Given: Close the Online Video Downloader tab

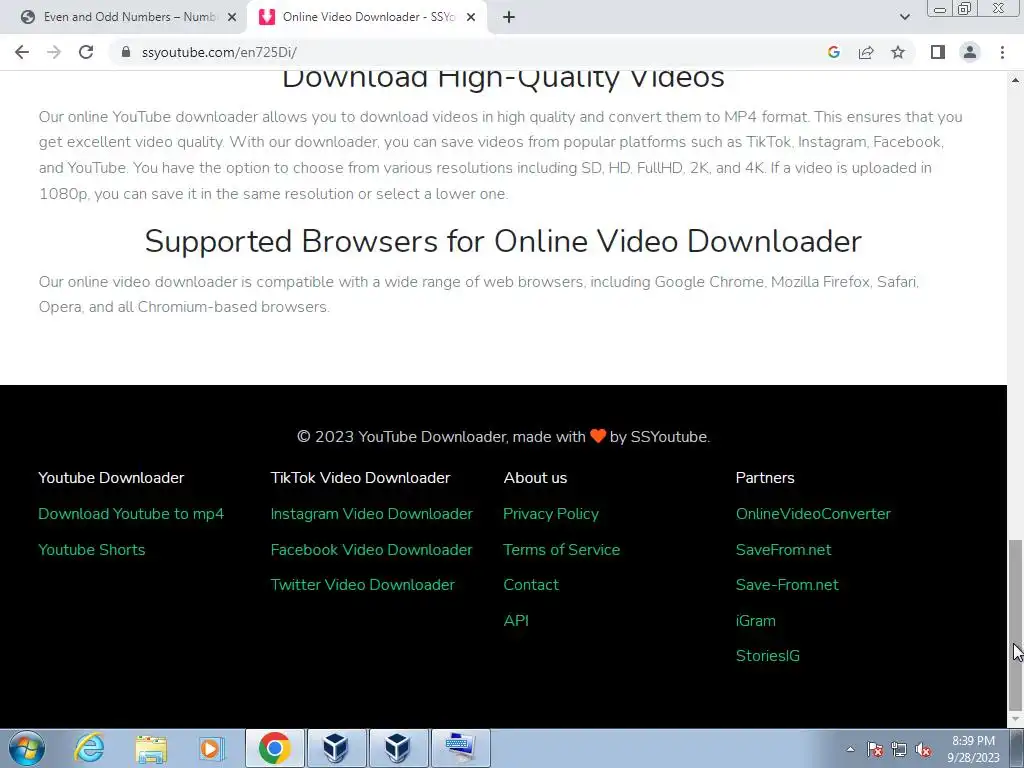Looking at the screenshot, I should tap(471, 17).
